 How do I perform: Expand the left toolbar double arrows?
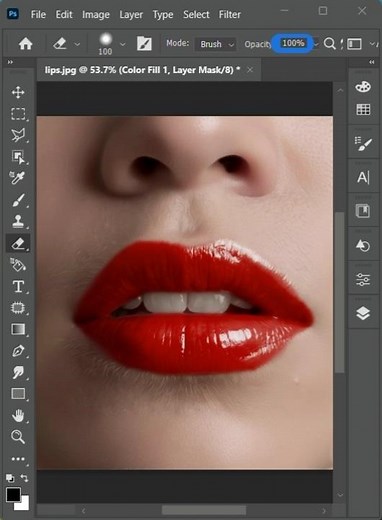pos(10,62)
